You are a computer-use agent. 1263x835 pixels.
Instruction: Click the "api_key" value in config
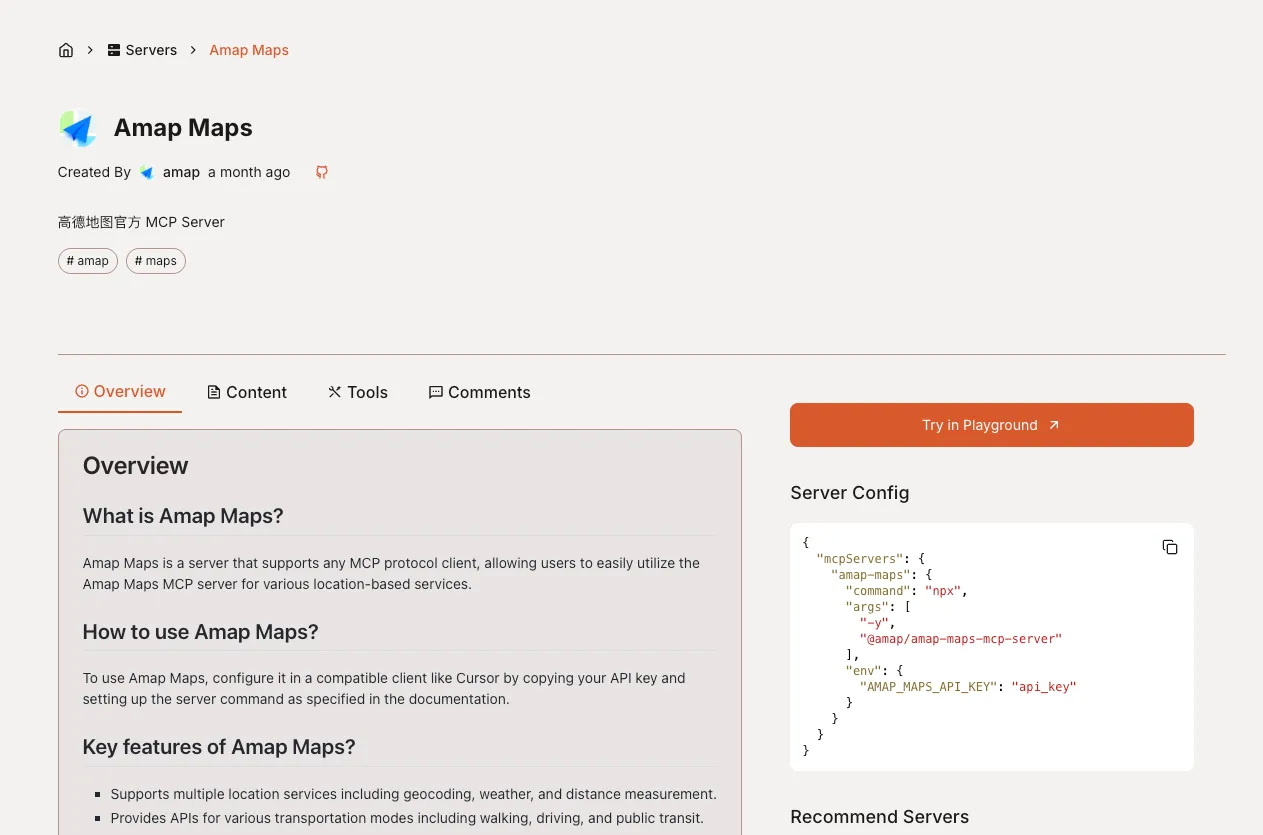click(x=1044, y=687)
